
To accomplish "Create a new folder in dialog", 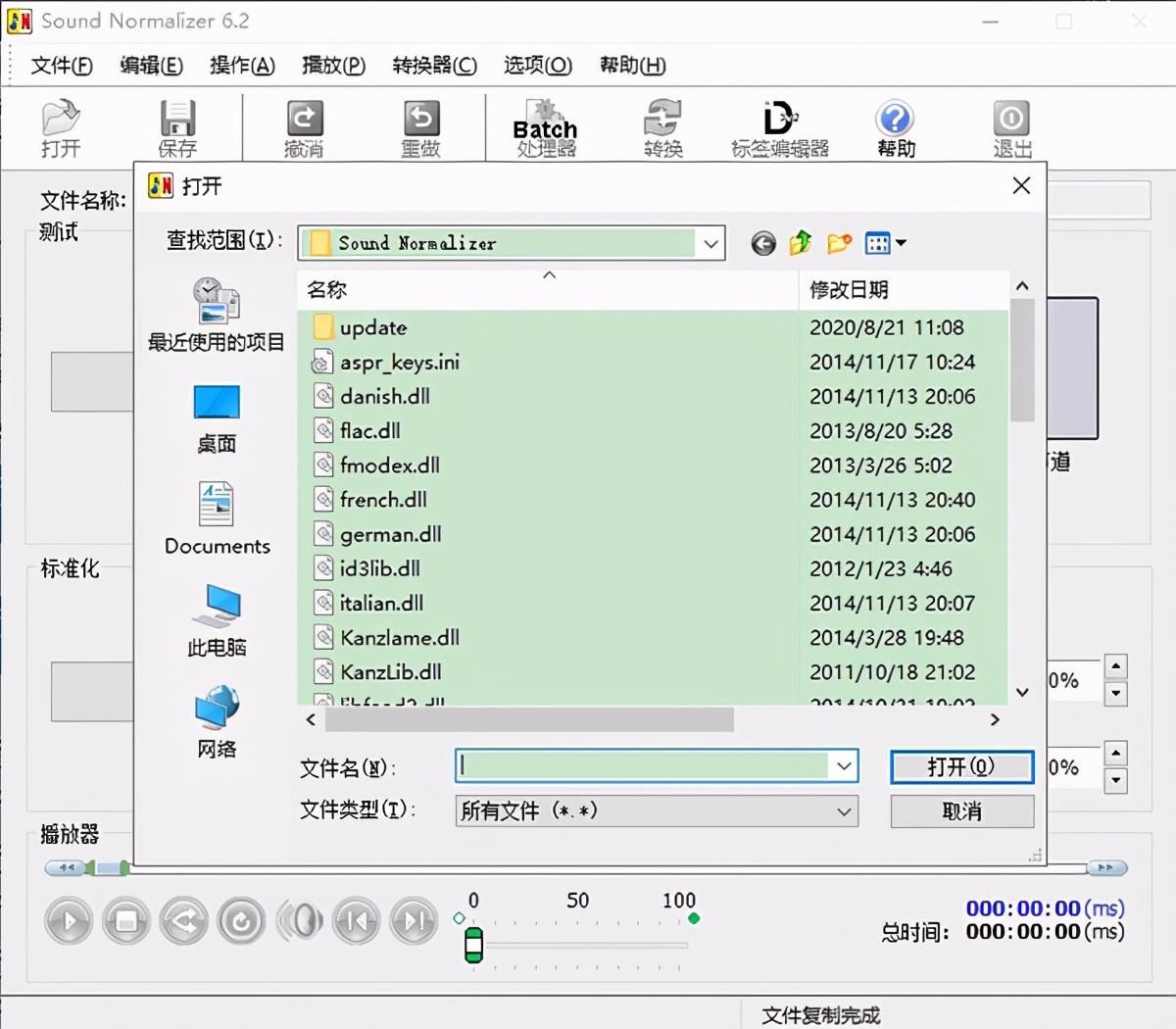I will tap(839, 243).
